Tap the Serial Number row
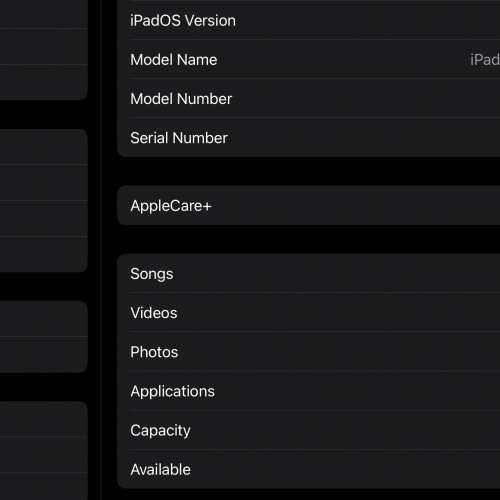This screenshot has height=500, width=500. coord(309,138)
